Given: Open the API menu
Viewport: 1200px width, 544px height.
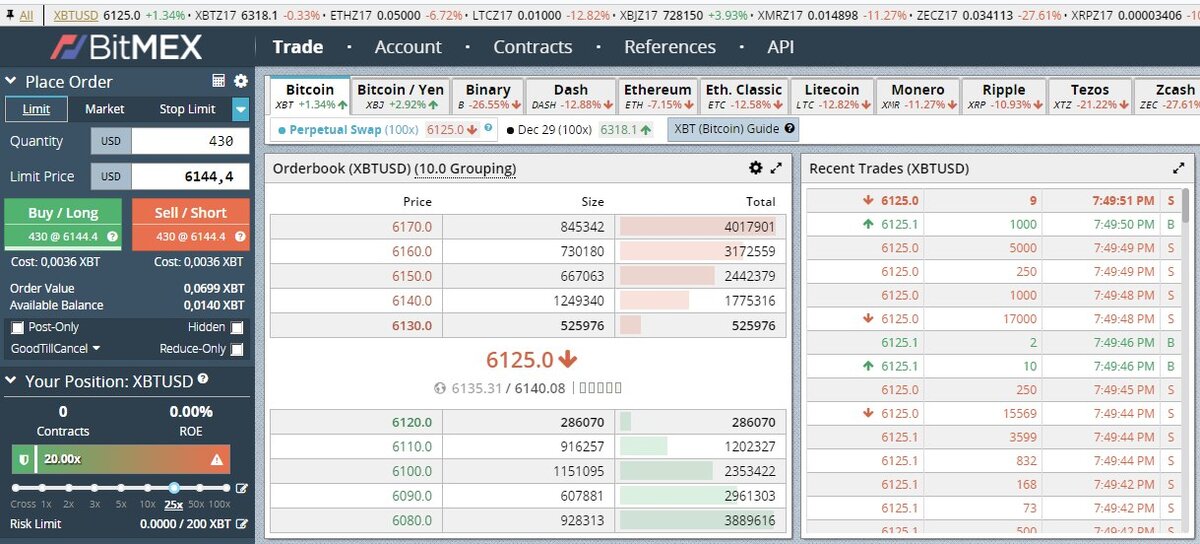Looking at the screenshot, I should [781, 46].
